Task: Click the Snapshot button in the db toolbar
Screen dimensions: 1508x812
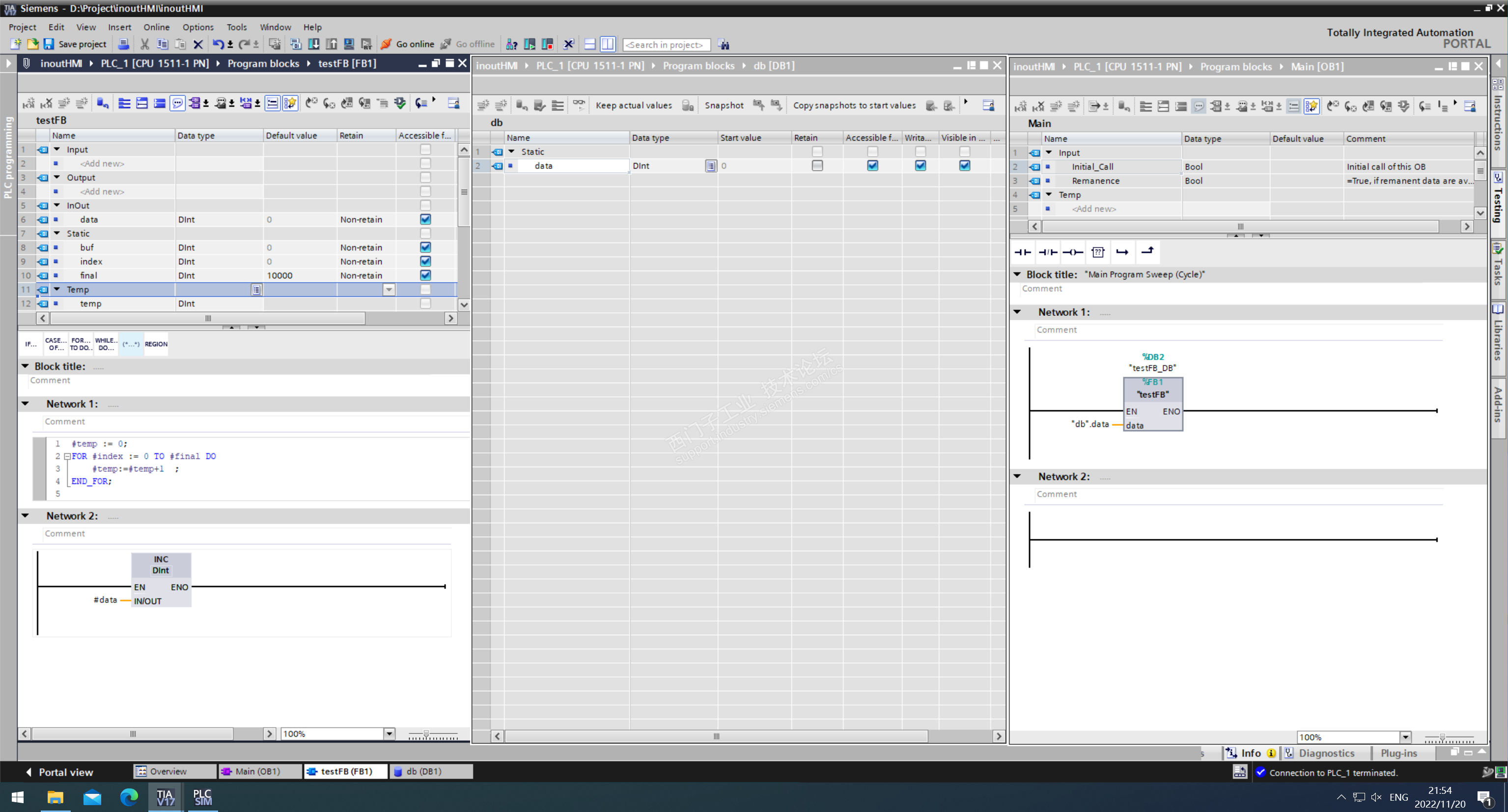Action: [x=724, y=106]
